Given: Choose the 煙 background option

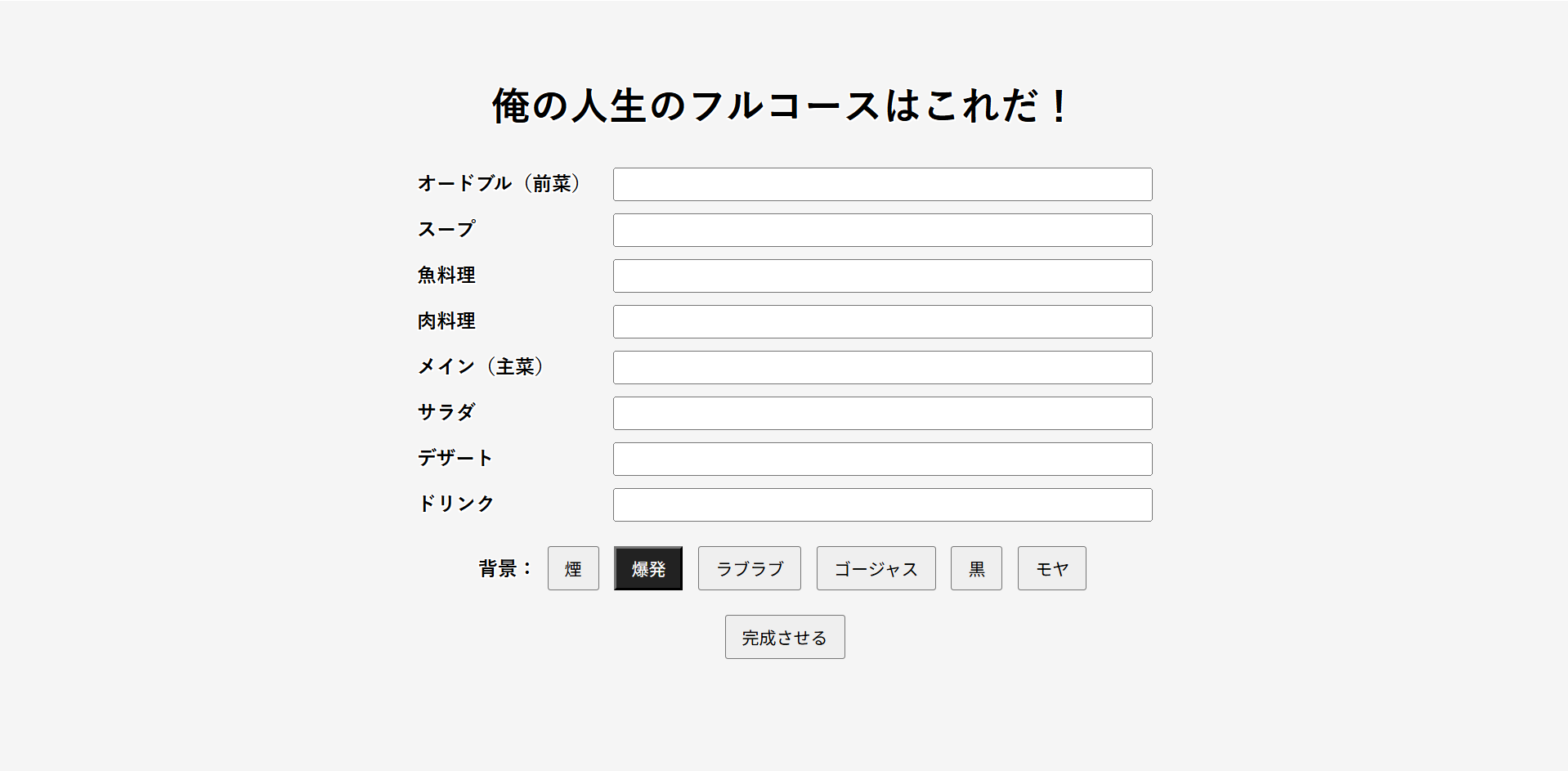Looking at the screenshot, I should coord(573,568).
